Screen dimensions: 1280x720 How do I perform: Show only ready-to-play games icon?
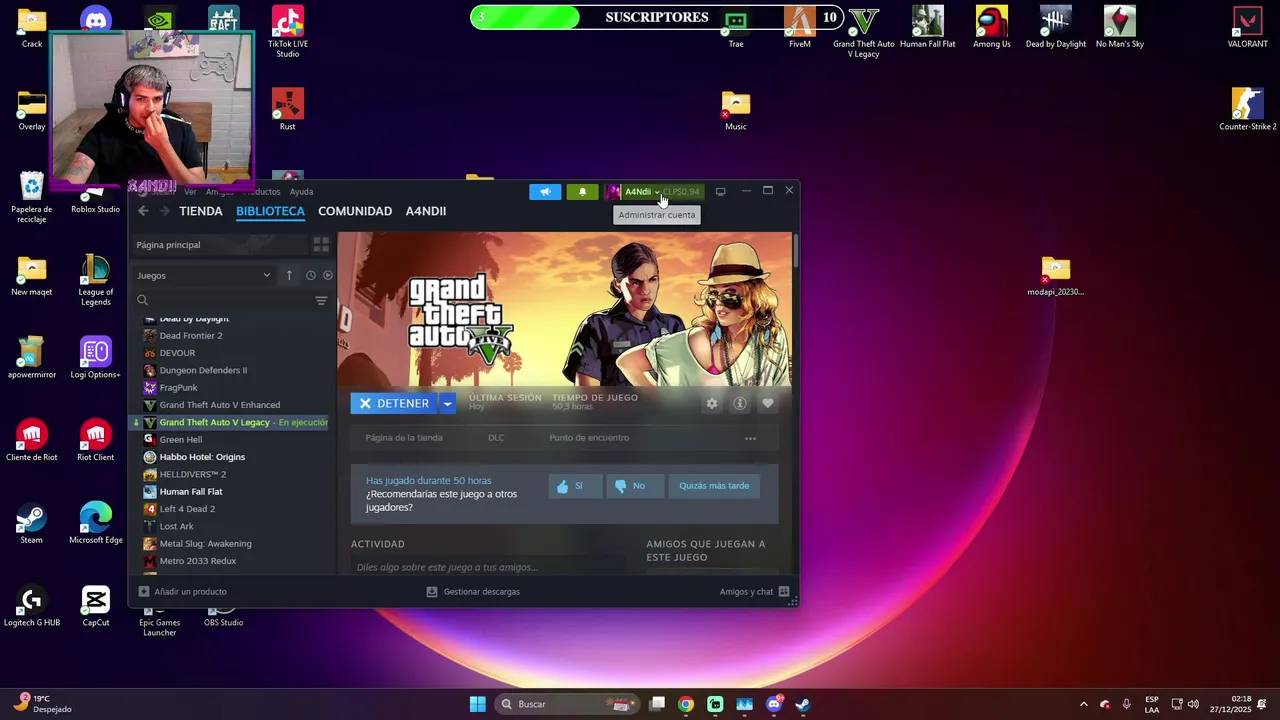327,275
